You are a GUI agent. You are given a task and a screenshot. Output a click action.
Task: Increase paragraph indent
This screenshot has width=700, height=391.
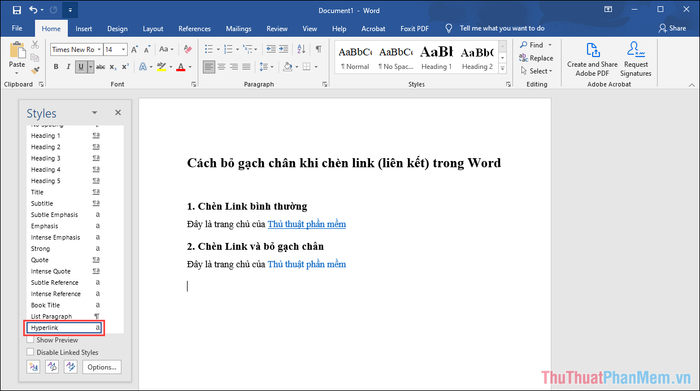tap(283, 50)
